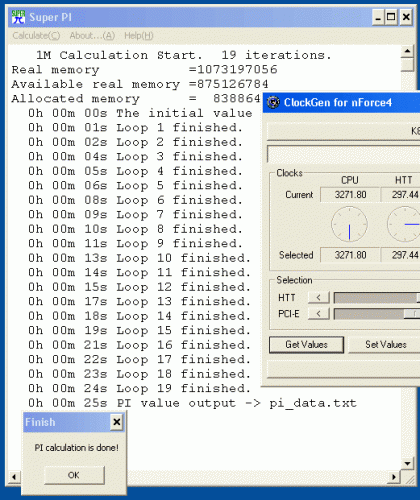Click the HTT slider left arrow
The width and height of the screenshot is (420, 500).
(319, 297)
